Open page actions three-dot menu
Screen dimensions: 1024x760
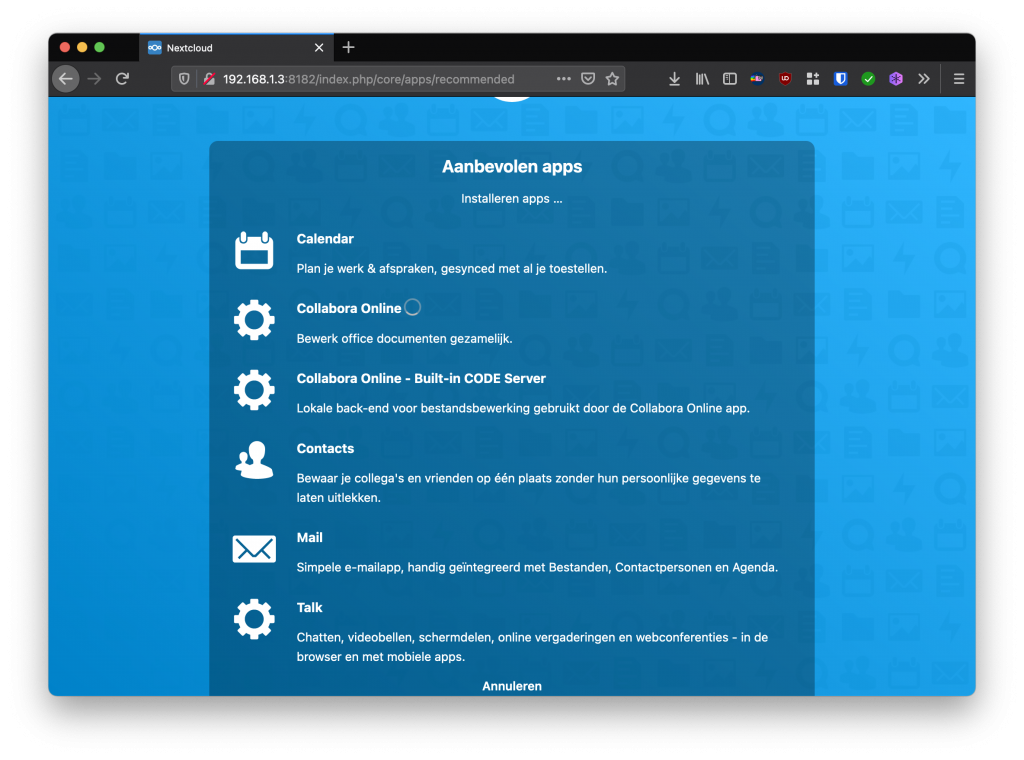point(564,79)
